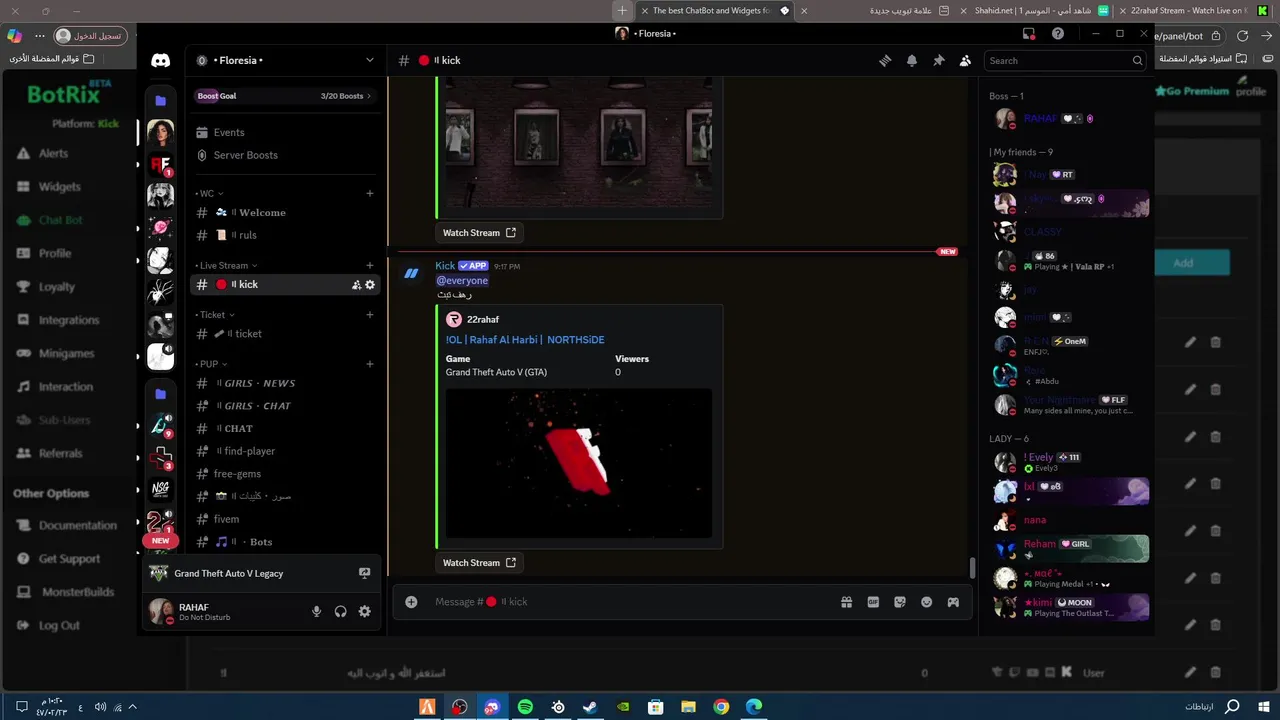Click the upper Watch Stream button
1280x720 pixels.
tap(479, 233)
